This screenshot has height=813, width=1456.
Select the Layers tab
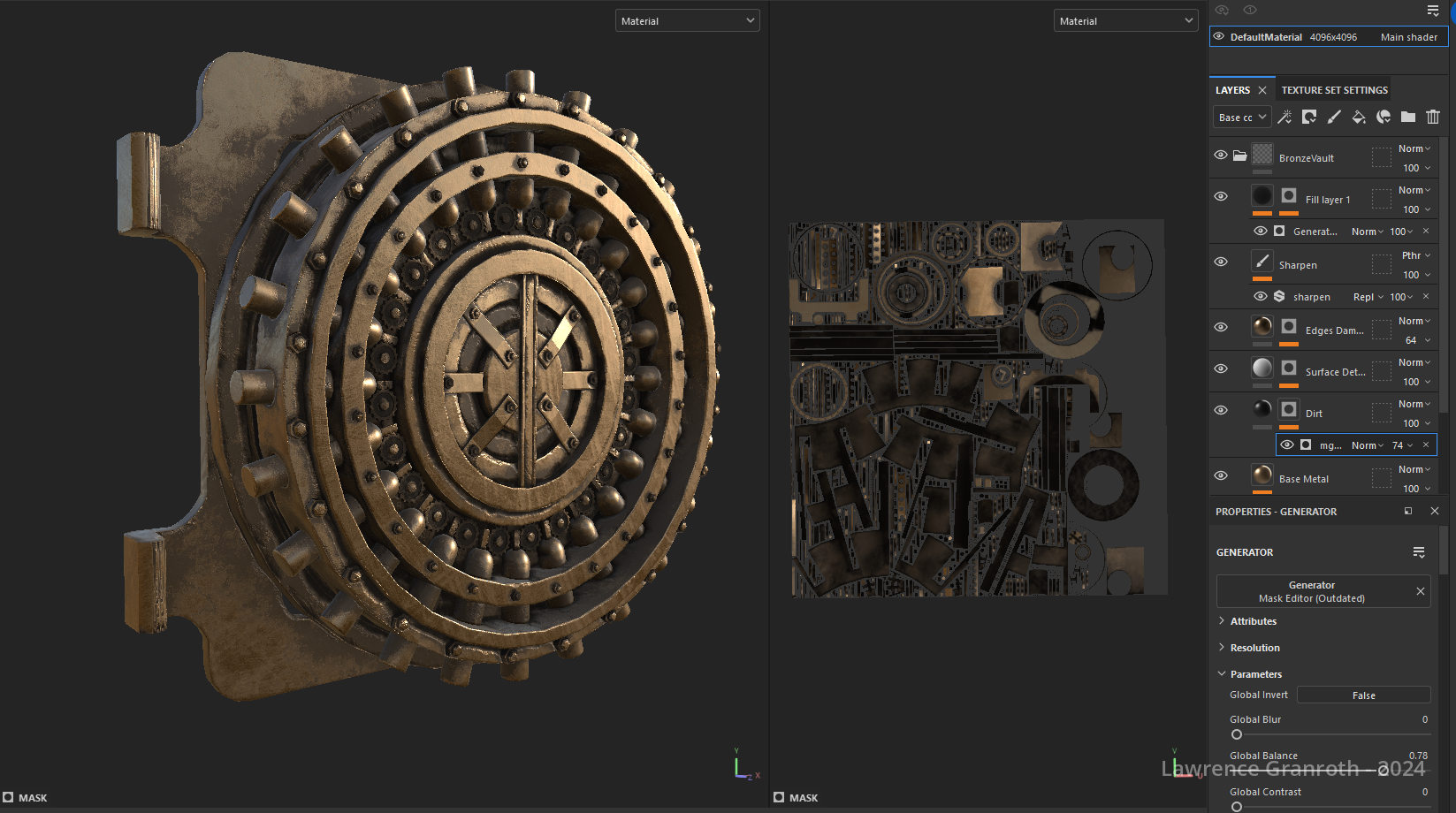1232,90
